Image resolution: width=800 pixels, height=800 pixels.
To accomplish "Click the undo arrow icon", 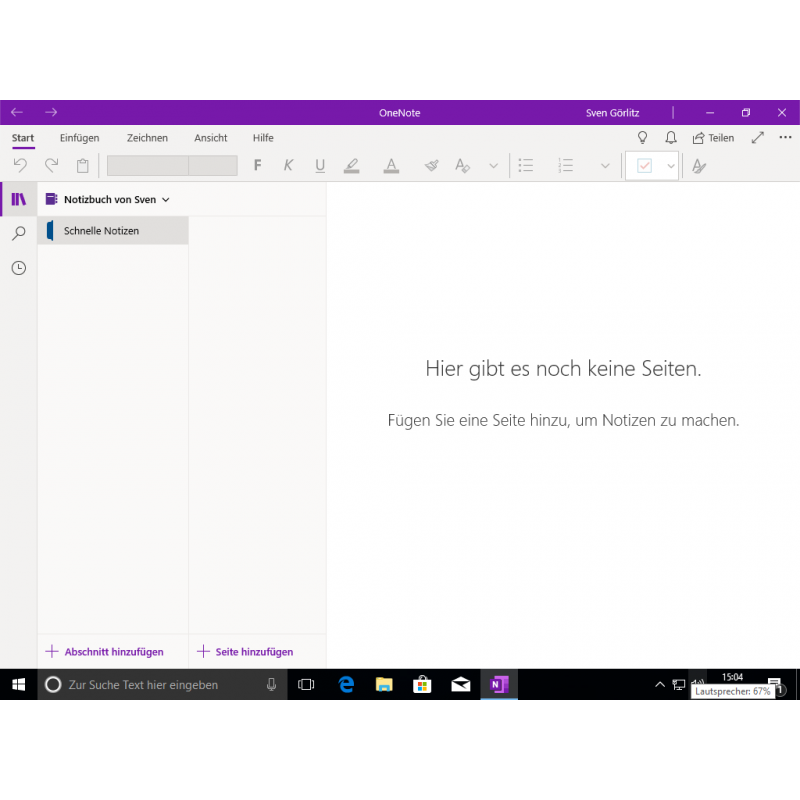I will point(20,166).
